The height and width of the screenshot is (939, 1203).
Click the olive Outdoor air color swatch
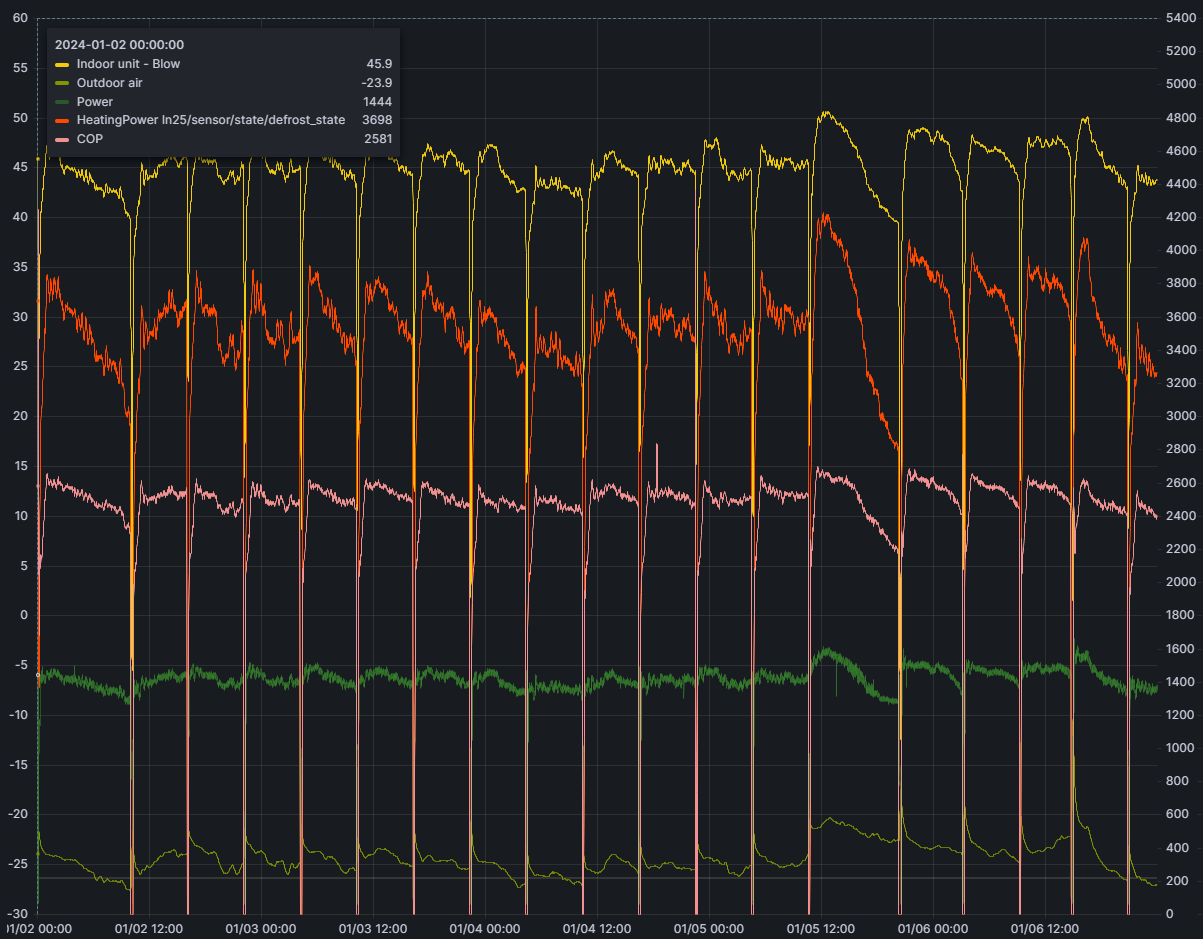[x=62, y=83]
